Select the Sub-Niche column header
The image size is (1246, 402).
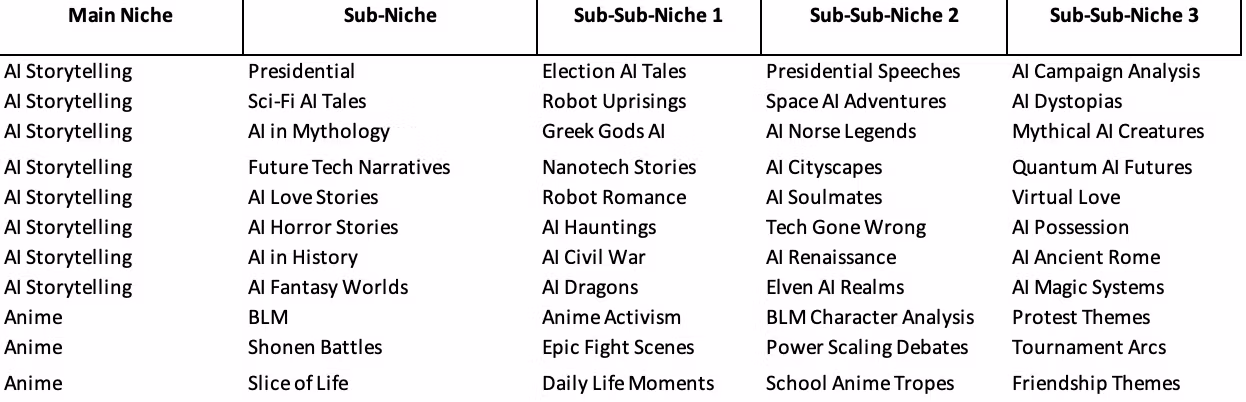pyautogui.click(x=389, y=16)
